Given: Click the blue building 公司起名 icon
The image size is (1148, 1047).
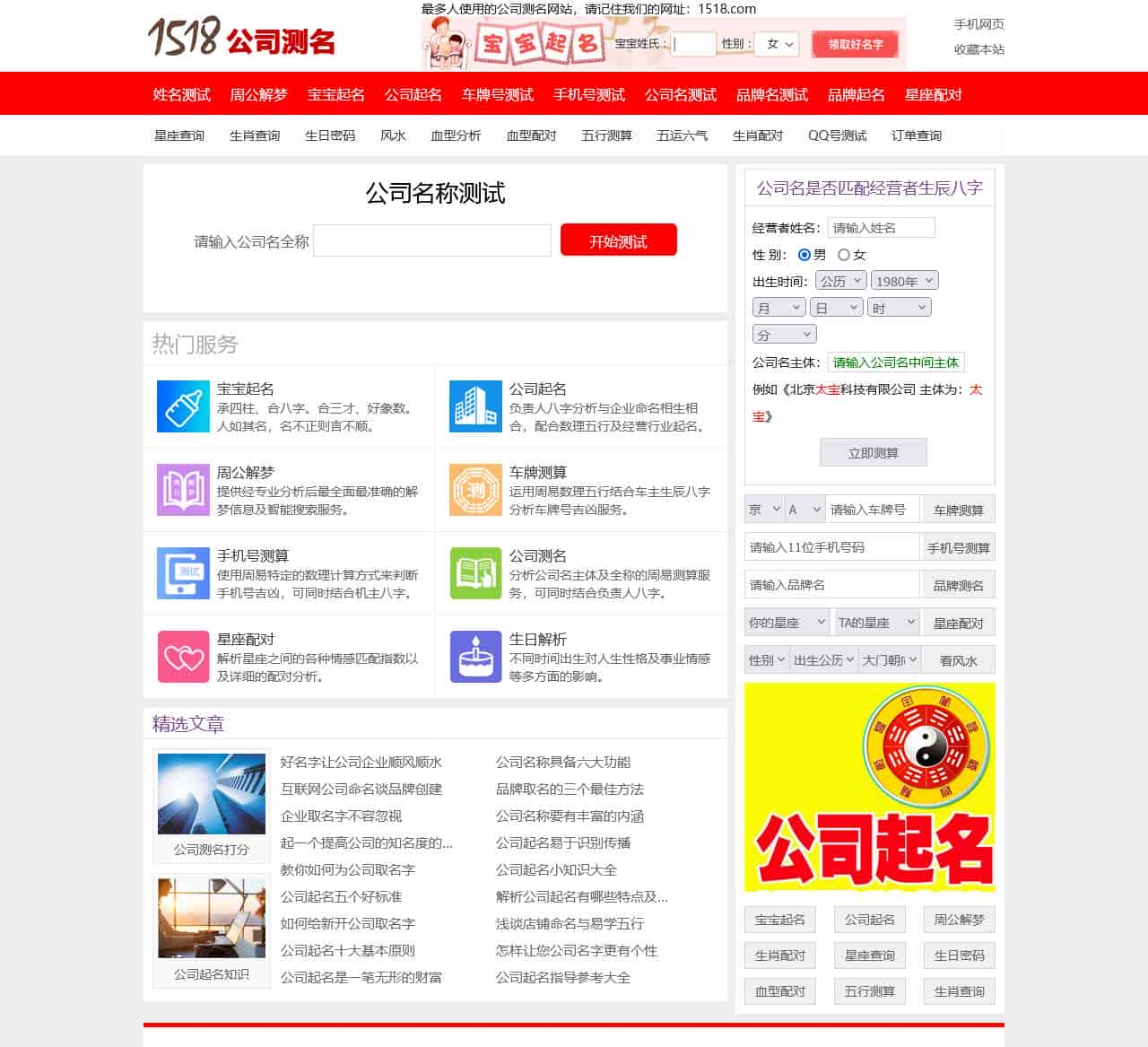Looking at the screenshot, I should pyautogui.click(x=475, y=406).
